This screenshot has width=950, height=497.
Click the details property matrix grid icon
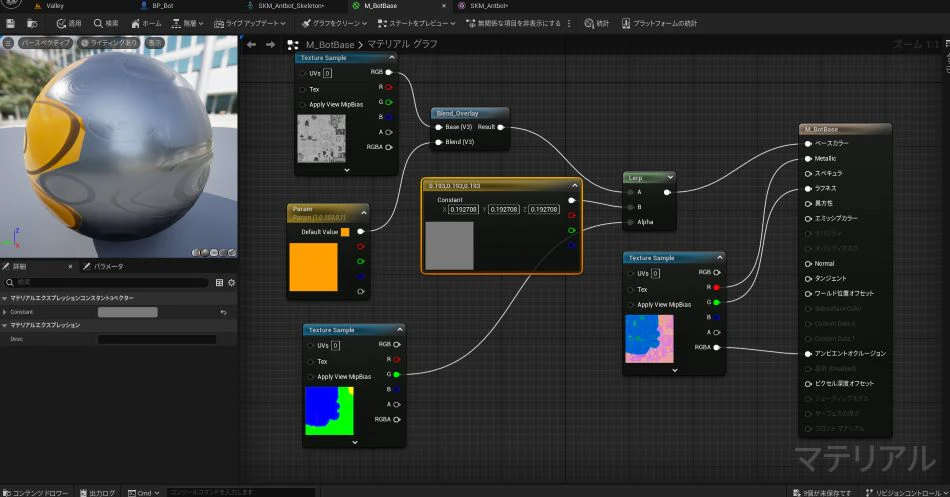coord(219,282)
